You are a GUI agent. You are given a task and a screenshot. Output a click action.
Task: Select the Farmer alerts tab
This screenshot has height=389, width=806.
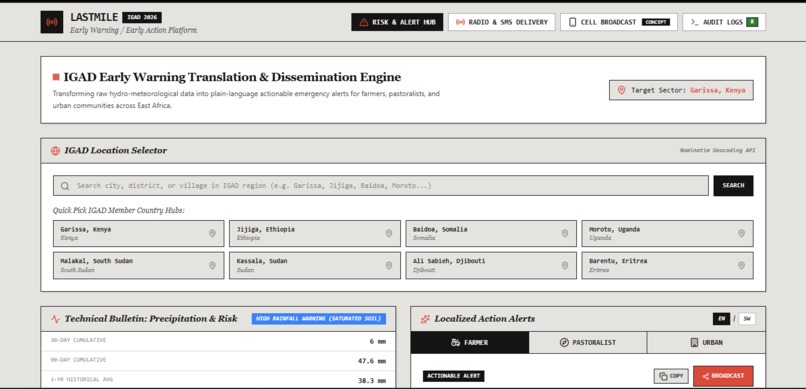(470, 342)
